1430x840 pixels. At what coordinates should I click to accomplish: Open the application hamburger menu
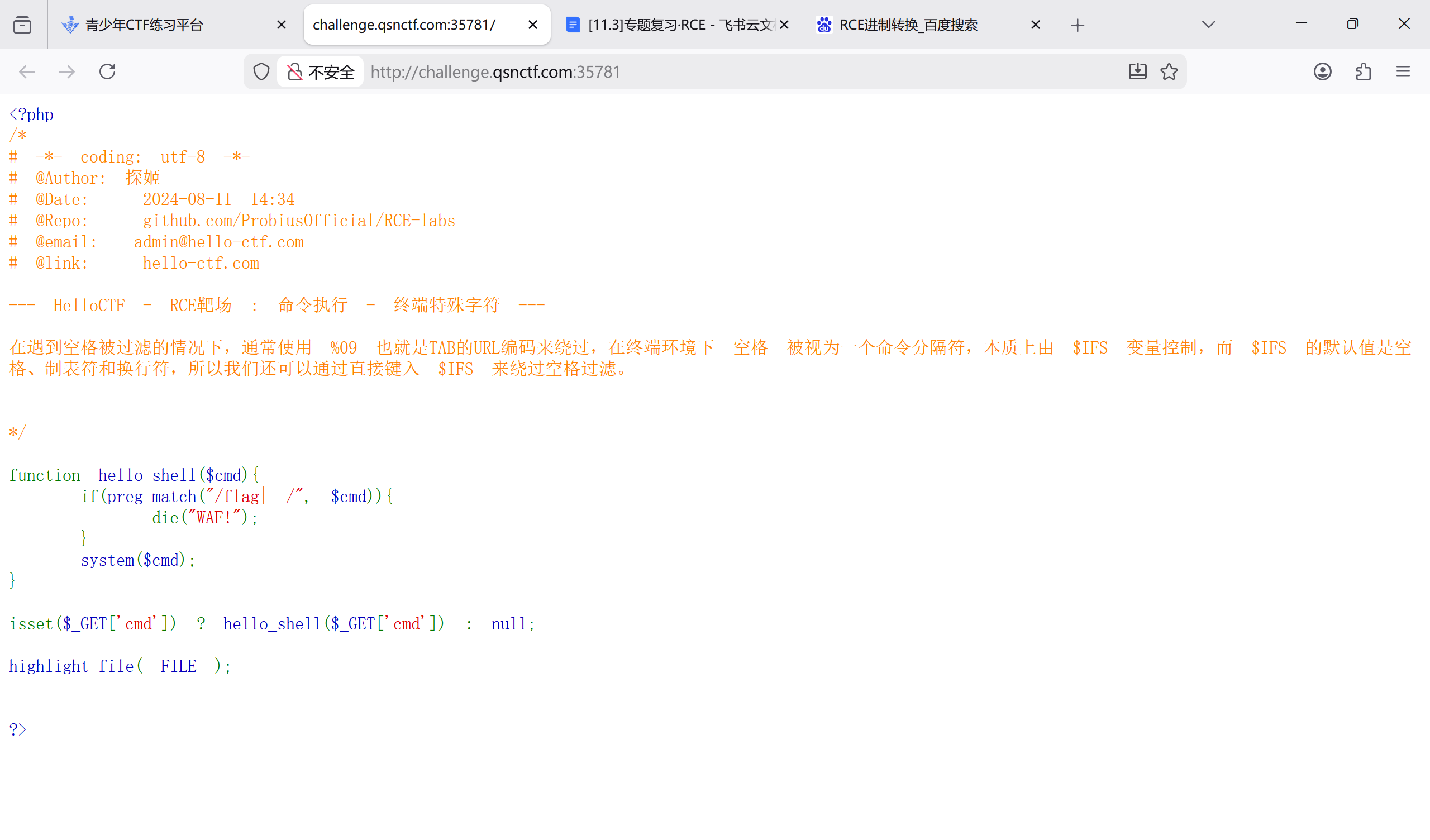click(x=1403, y=71)
